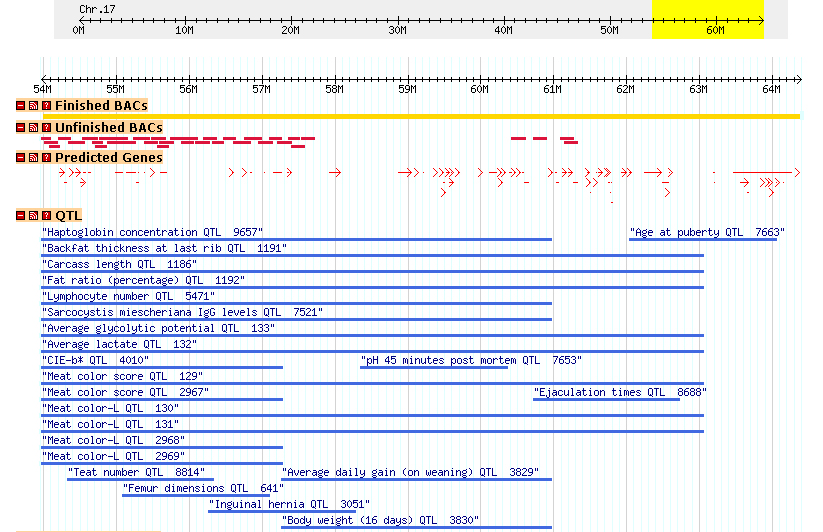823x532 pixels.
Task: Click share icon for QTL track
Action: tap(33, 216)
